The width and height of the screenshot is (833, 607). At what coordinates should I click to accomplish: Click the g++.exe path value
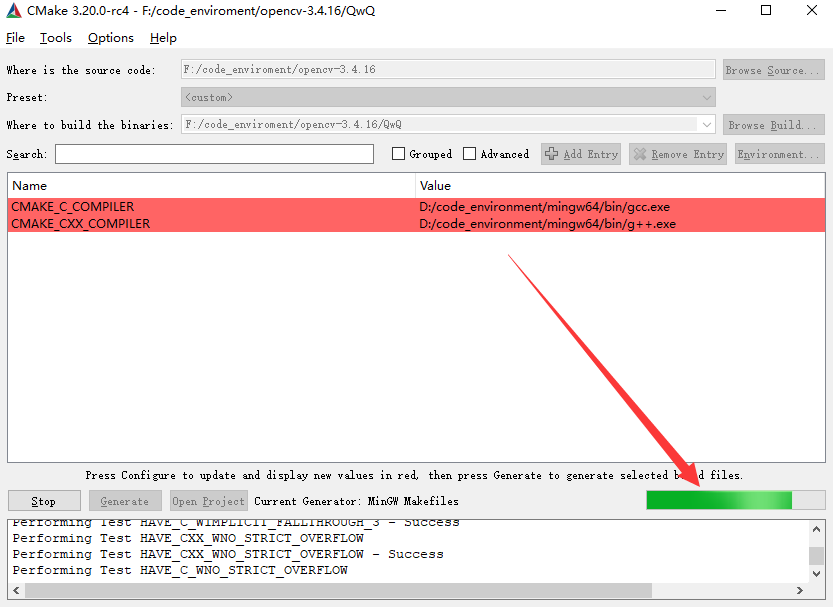(547, 224)
